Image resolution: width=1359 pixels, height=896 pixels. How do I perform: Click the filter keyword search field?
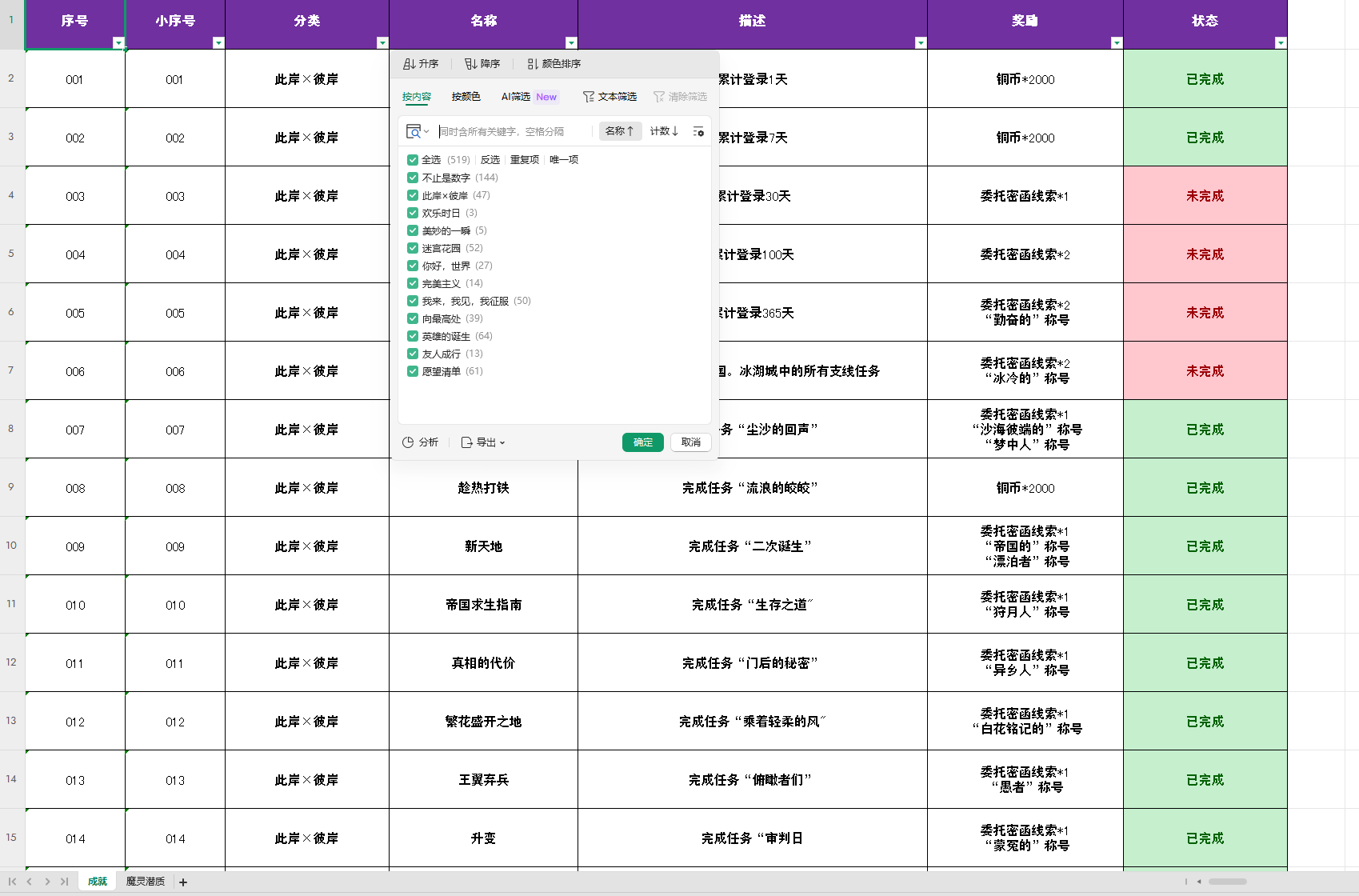[512, 131]
